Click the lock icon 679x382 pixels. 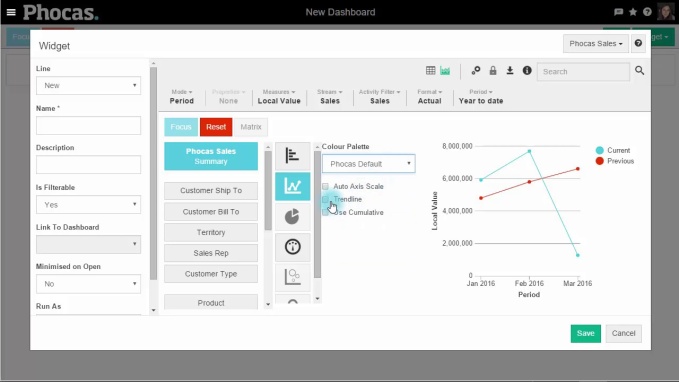[x=493, y=71]
